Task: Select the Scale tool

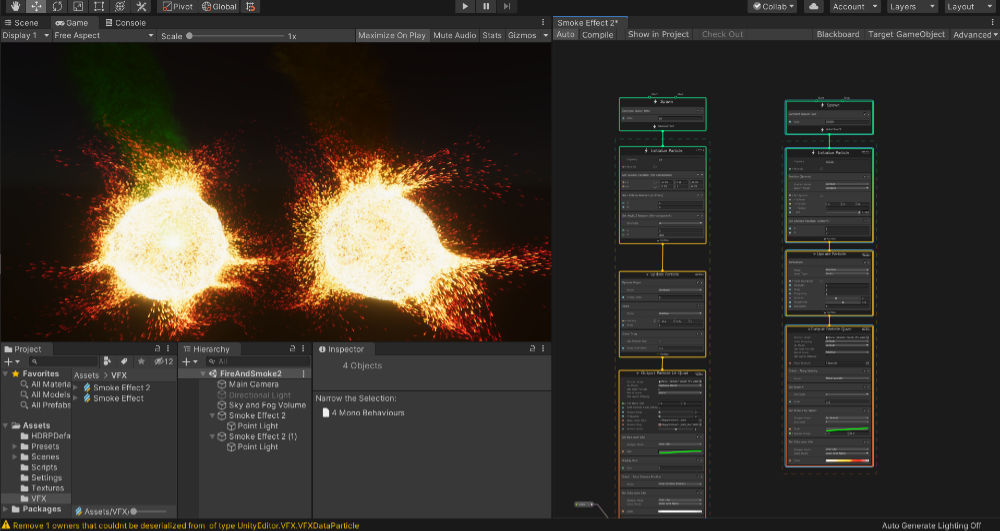Action: (x=77, y=6)
